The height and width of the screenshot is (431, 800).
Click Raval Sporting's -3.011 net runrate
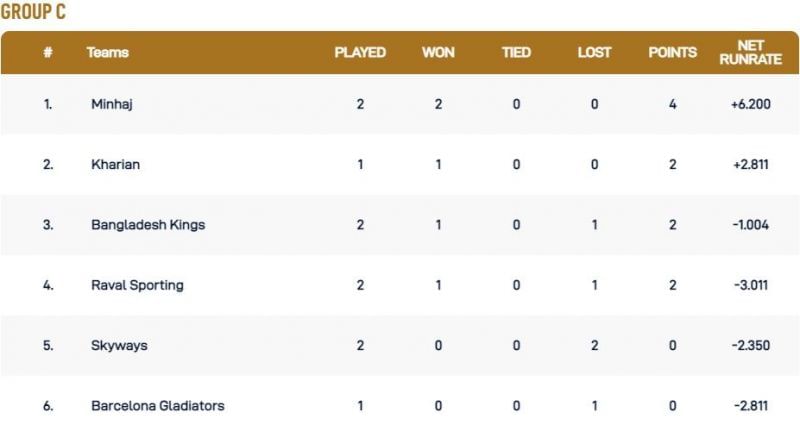[x=750, y=285]
